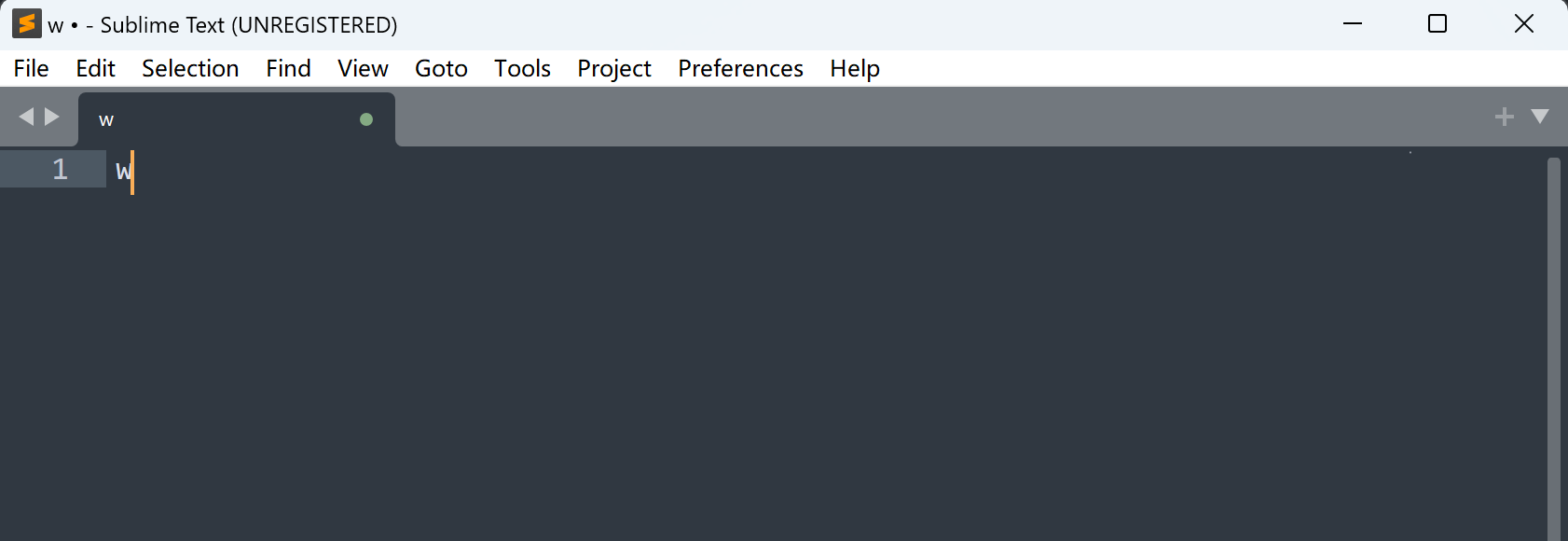
Task: Open the Edit menu
Action: [95, 68]
